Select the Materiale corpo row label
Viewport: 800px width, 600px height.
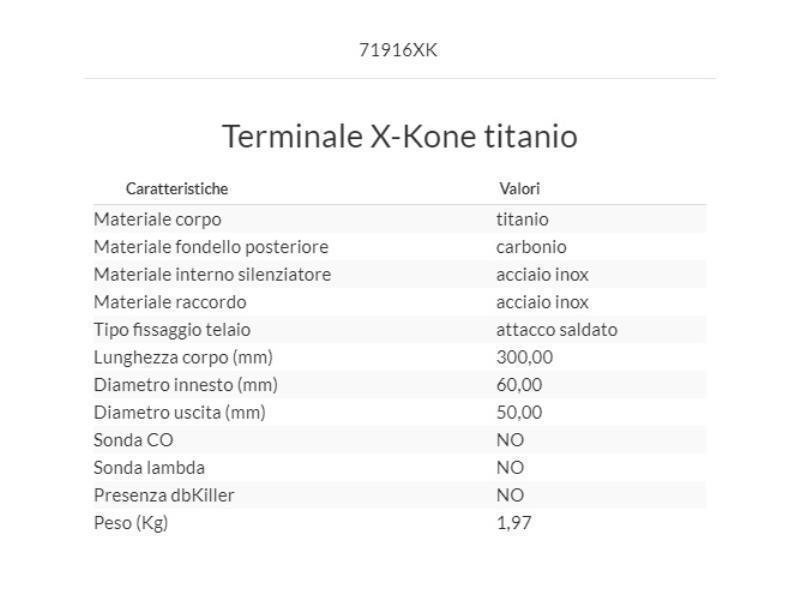coord(157,219)
